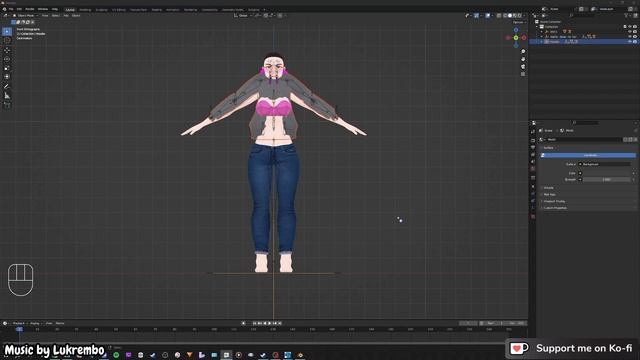Open the Output properties tab

click(533, 147)
